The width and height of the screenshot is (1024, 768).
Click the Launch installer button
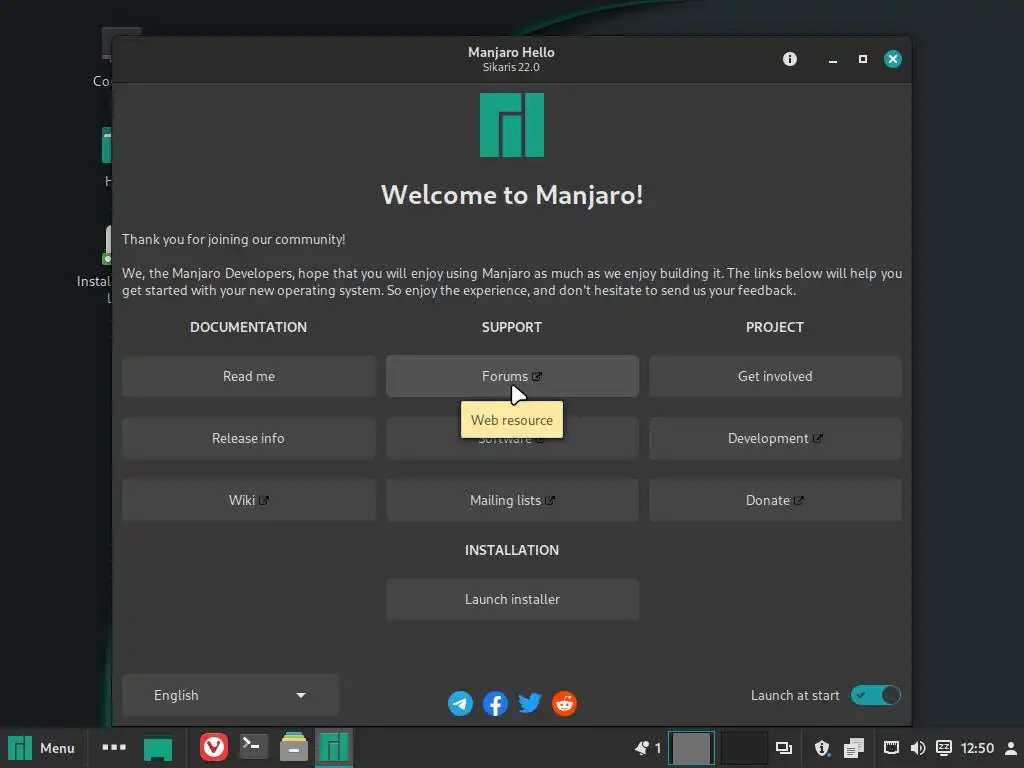pos(512,599)
